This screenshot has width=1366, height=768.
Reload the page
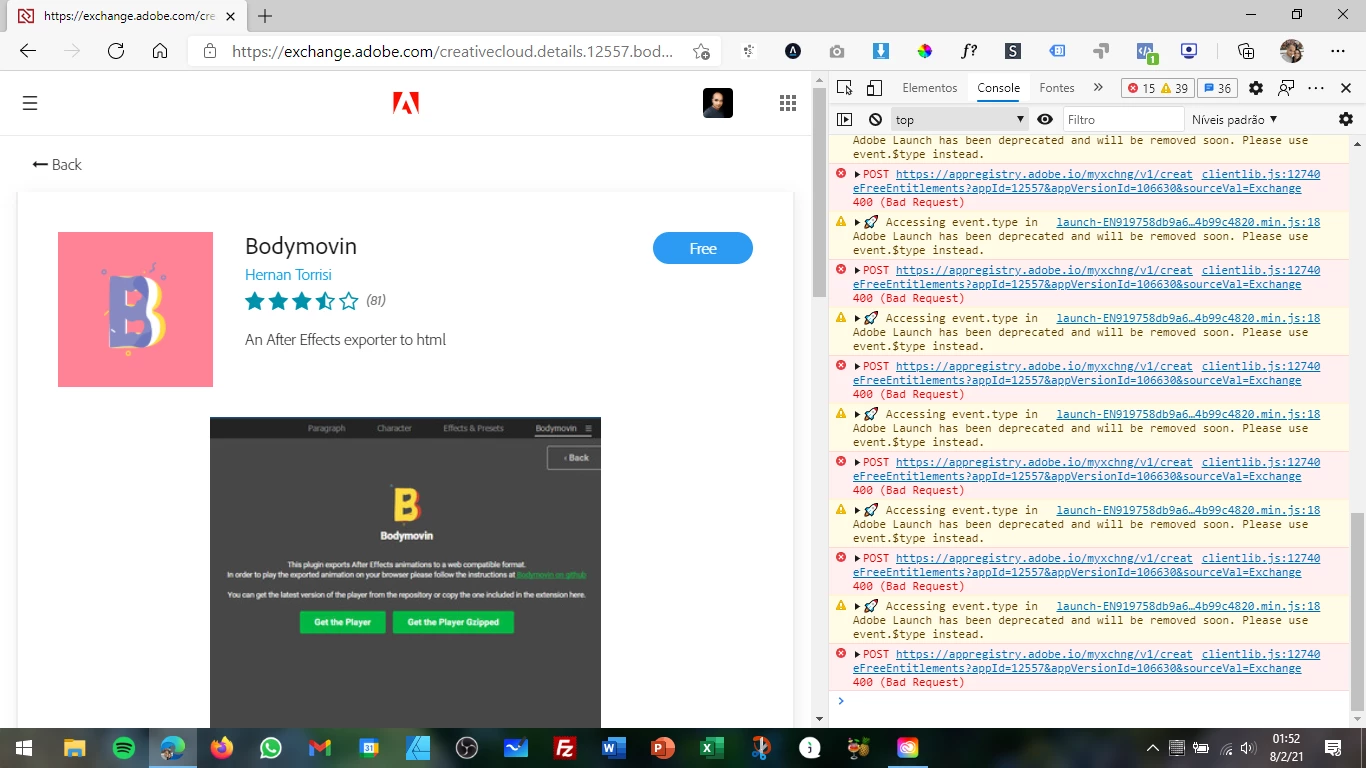pos(116,51)
